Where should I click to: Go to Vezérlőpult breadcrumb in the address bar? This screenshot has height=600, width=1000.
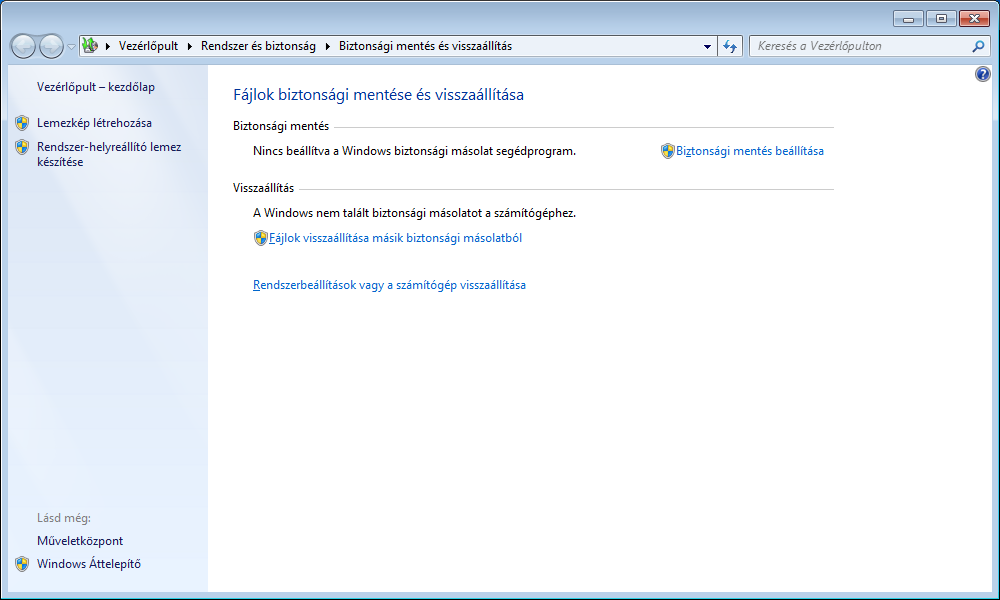(x=148, y=46)
